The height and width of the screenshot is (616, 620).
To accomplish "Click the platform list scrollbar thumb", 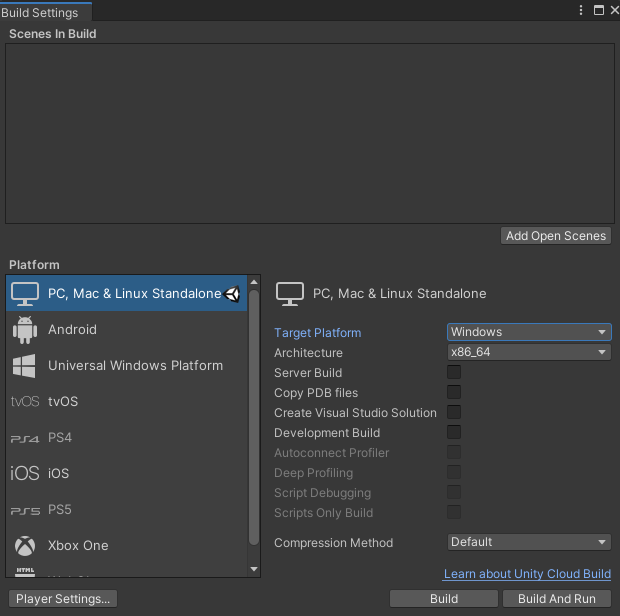I will (x=254, y=418).
